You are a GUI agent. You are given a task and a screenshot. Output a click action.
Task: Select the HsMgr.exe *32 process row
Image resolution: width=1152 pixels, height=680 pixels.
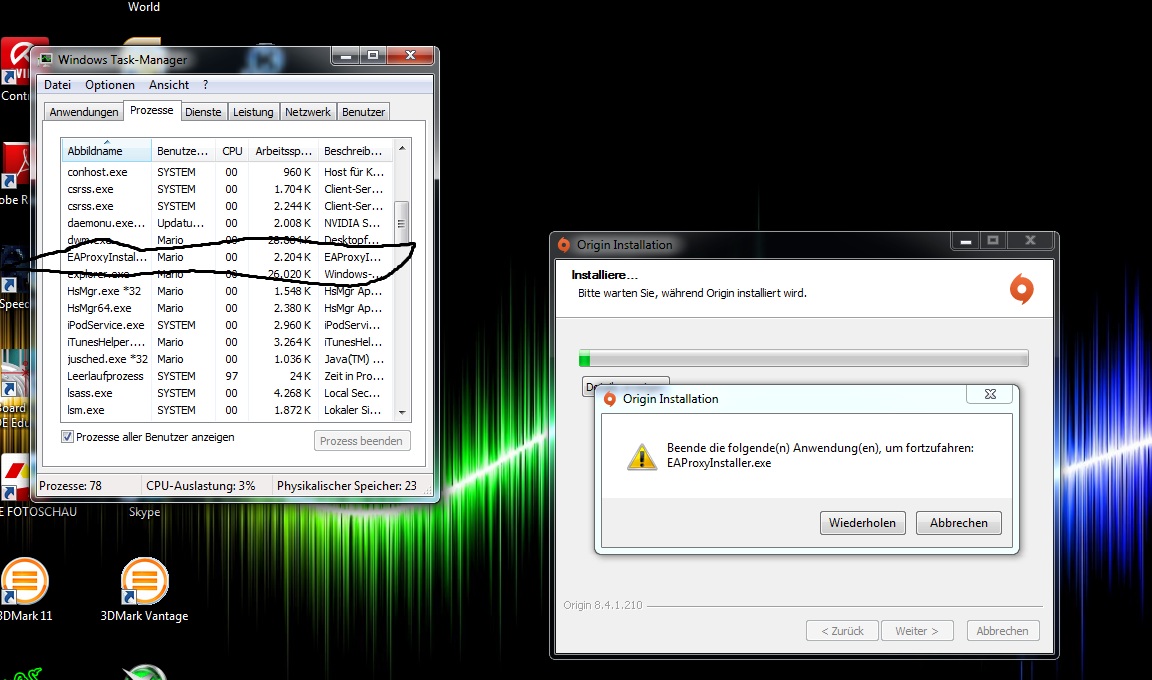[x=228, y=292]
